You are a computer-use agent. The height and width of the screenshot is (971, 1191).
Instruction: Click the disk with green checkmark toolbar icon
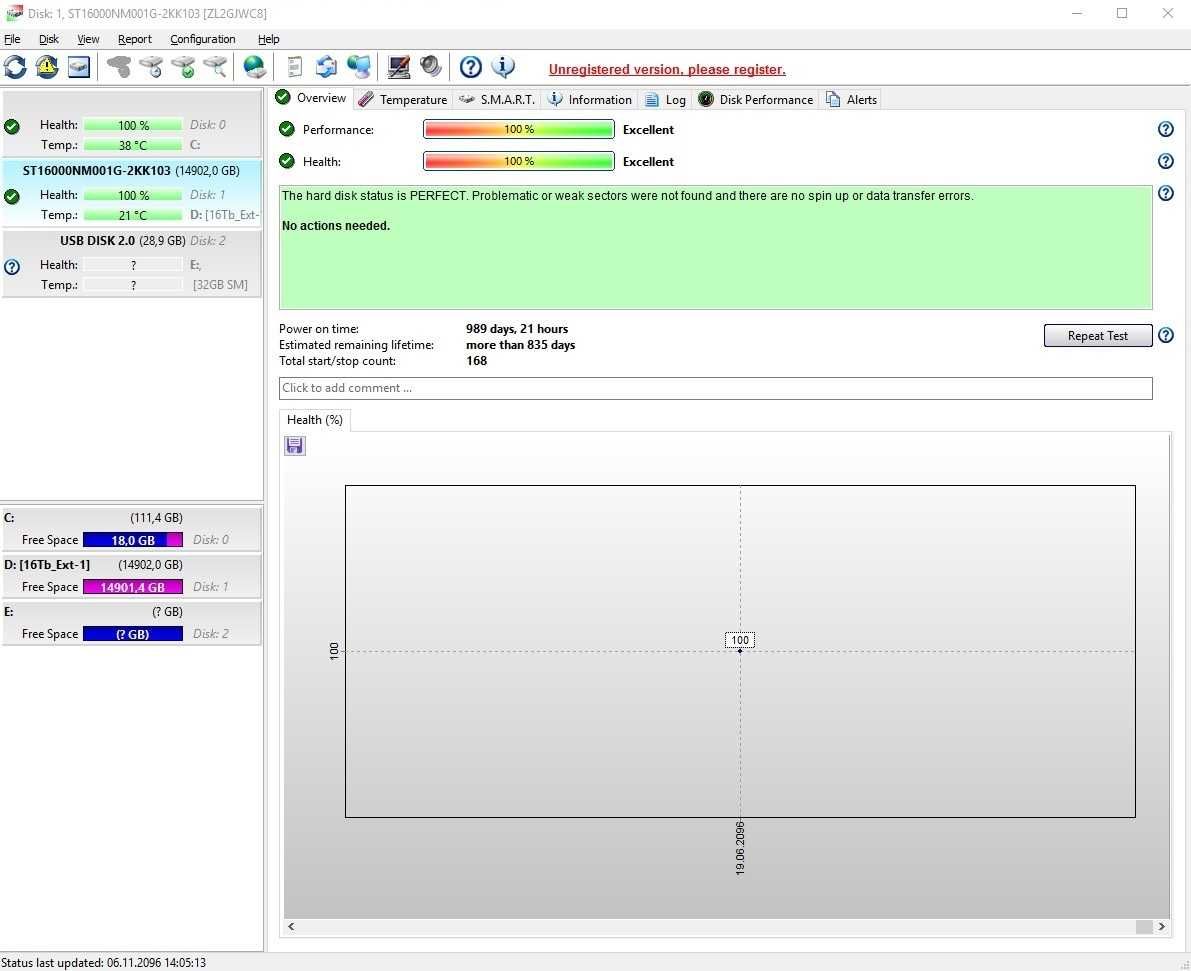tap(183, 68)
